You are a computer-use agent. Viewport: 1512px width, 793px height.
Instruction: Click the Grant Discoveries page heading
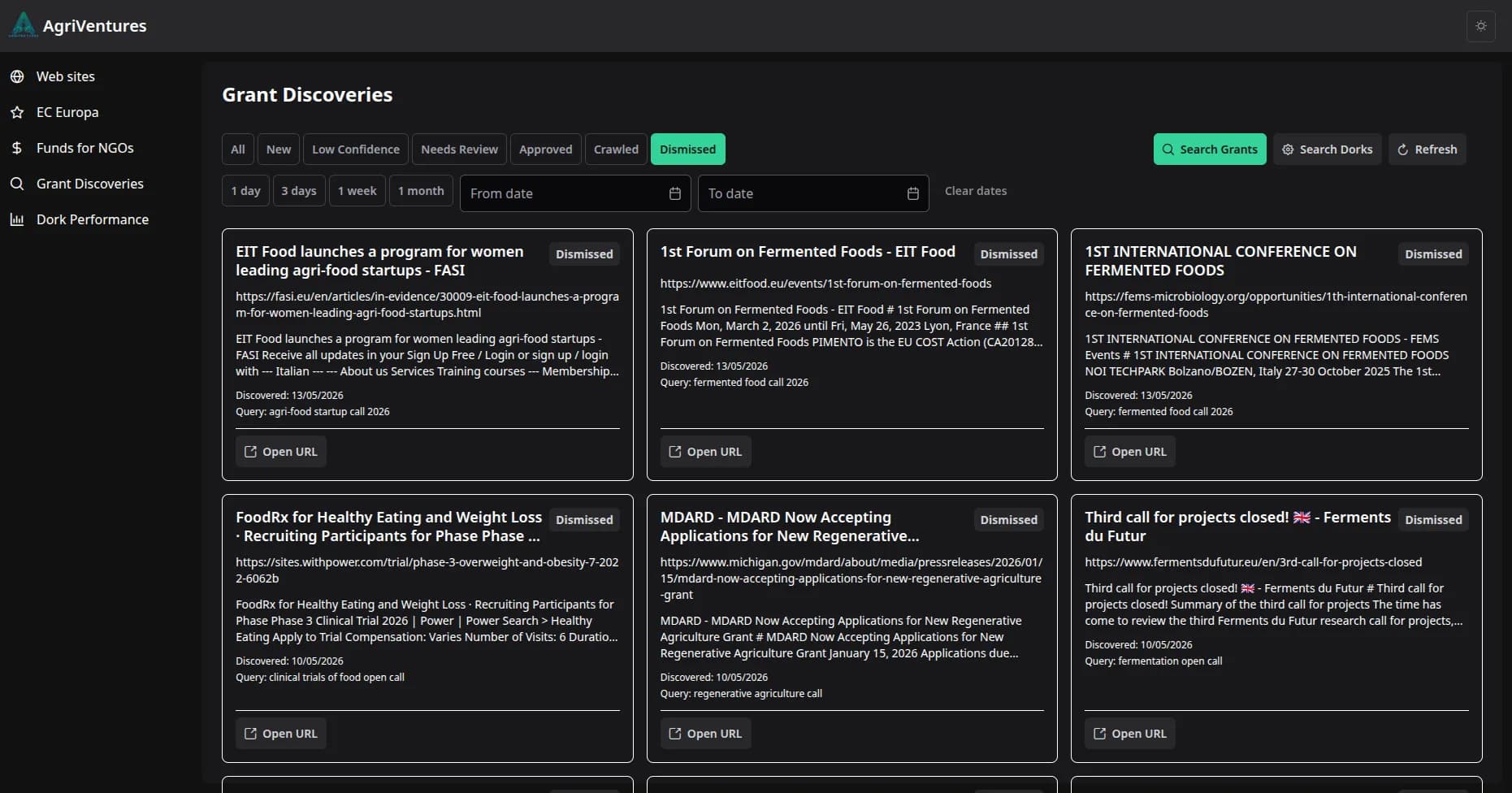click(x=307, y=95)
